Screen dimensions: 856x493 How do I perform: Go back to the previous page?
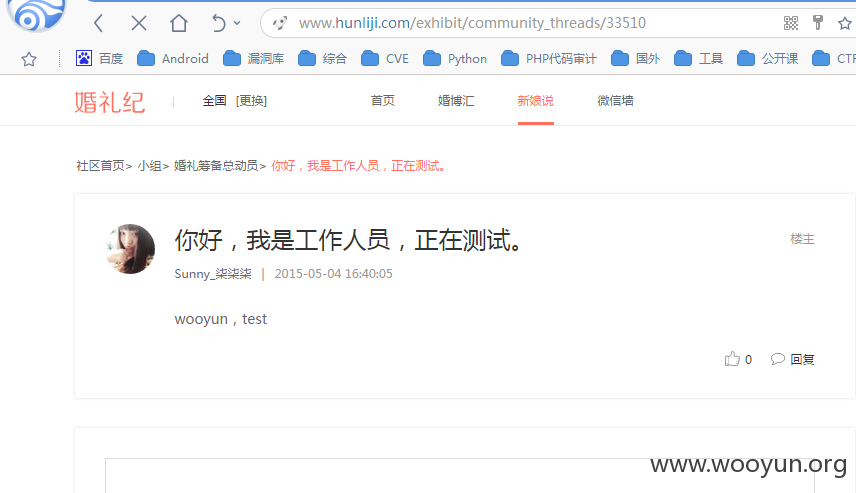point(99,23)
